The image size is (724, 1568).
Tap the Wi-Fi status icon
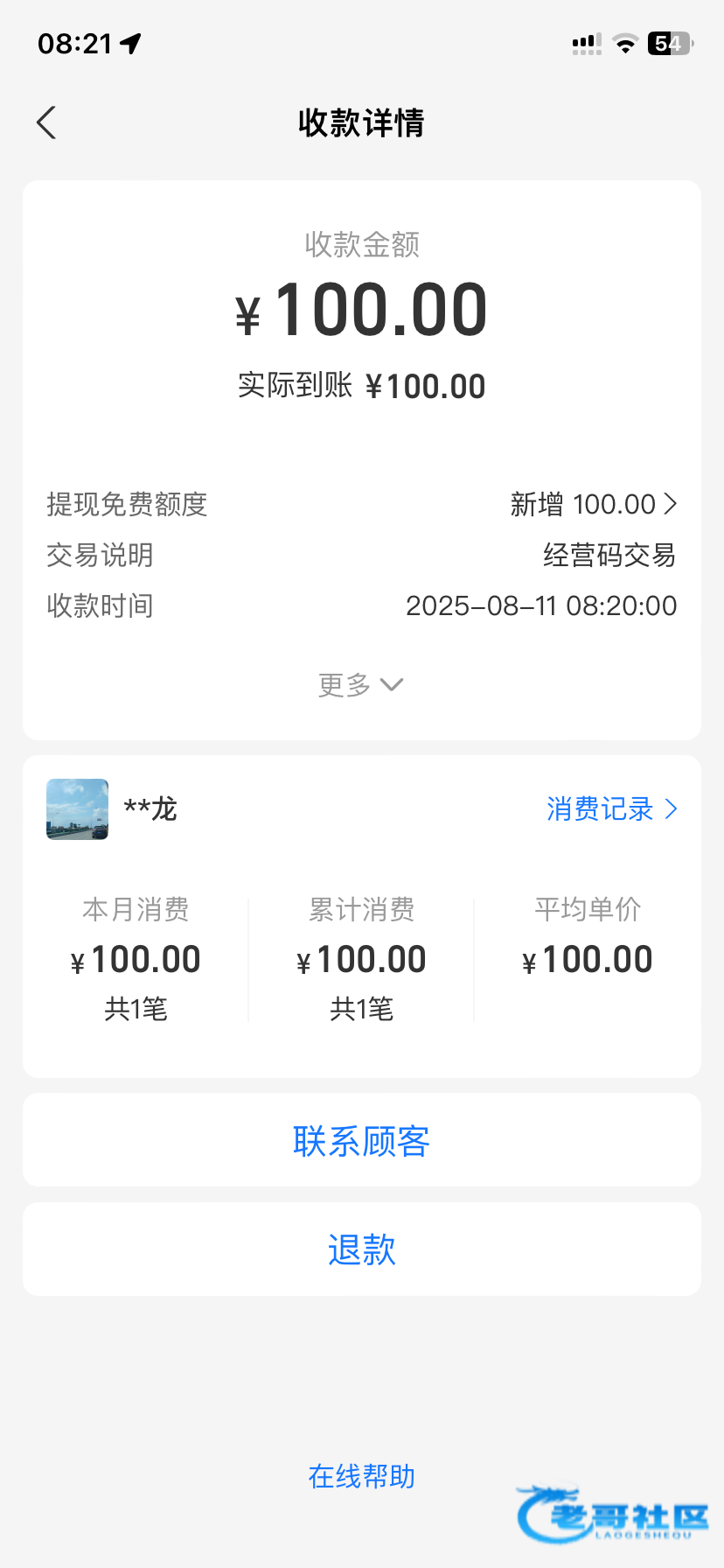coord(625,44)
